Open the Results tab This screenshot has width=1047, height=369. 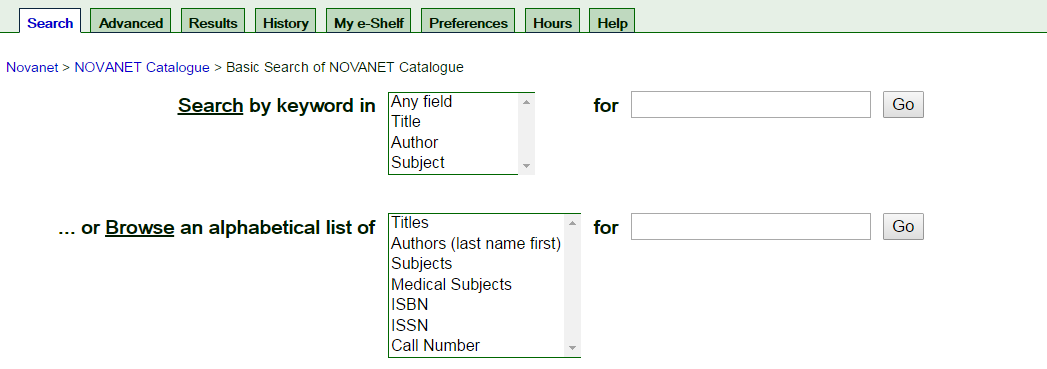click(x=213, y=22)
